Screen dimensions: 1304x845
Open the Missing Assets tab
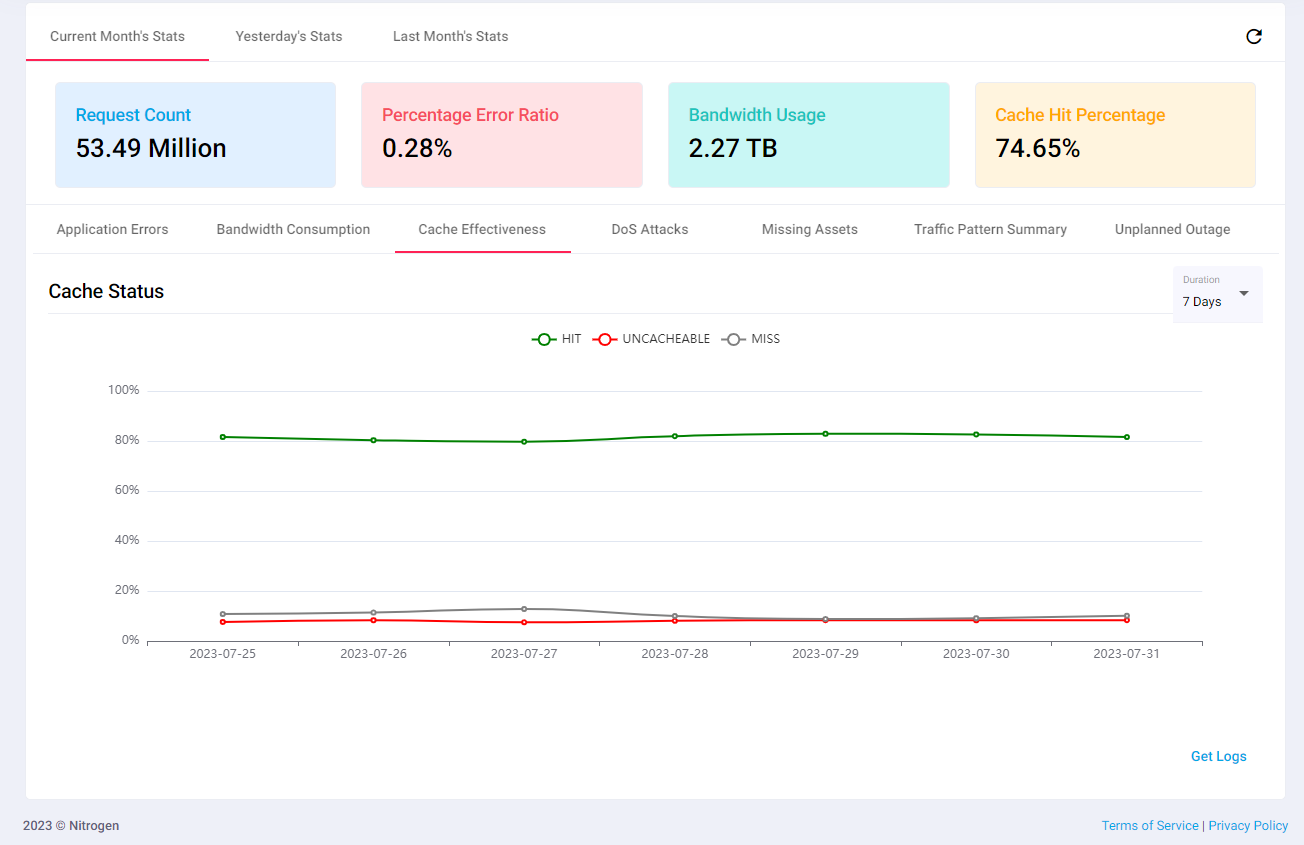click(x=809, y=229)
